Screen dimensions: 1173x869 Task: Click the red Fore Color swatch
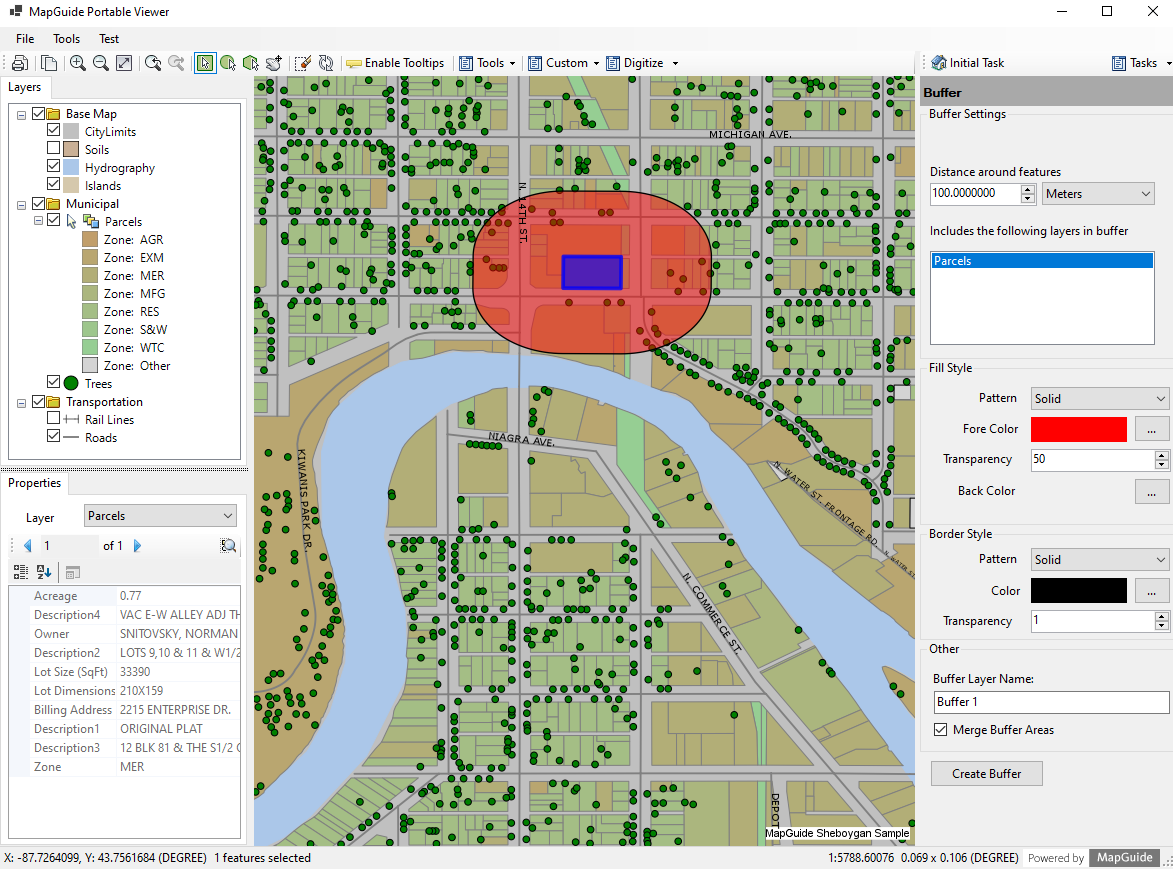pos(1078,429)
